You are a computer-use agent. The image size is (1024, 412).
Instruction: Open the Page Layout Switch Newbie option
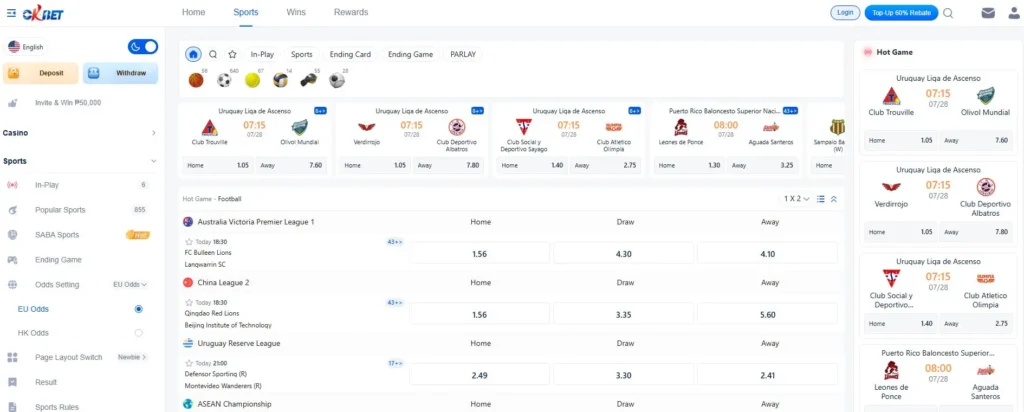tap(132, 358)
